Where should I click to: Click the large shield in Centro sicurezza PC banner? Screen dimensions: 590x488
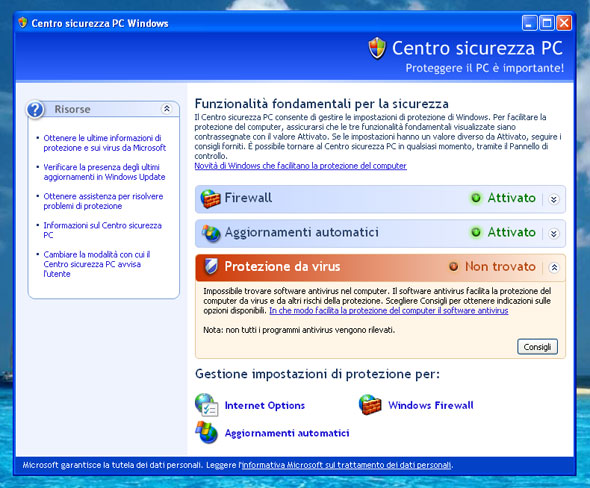pos(377,48)
